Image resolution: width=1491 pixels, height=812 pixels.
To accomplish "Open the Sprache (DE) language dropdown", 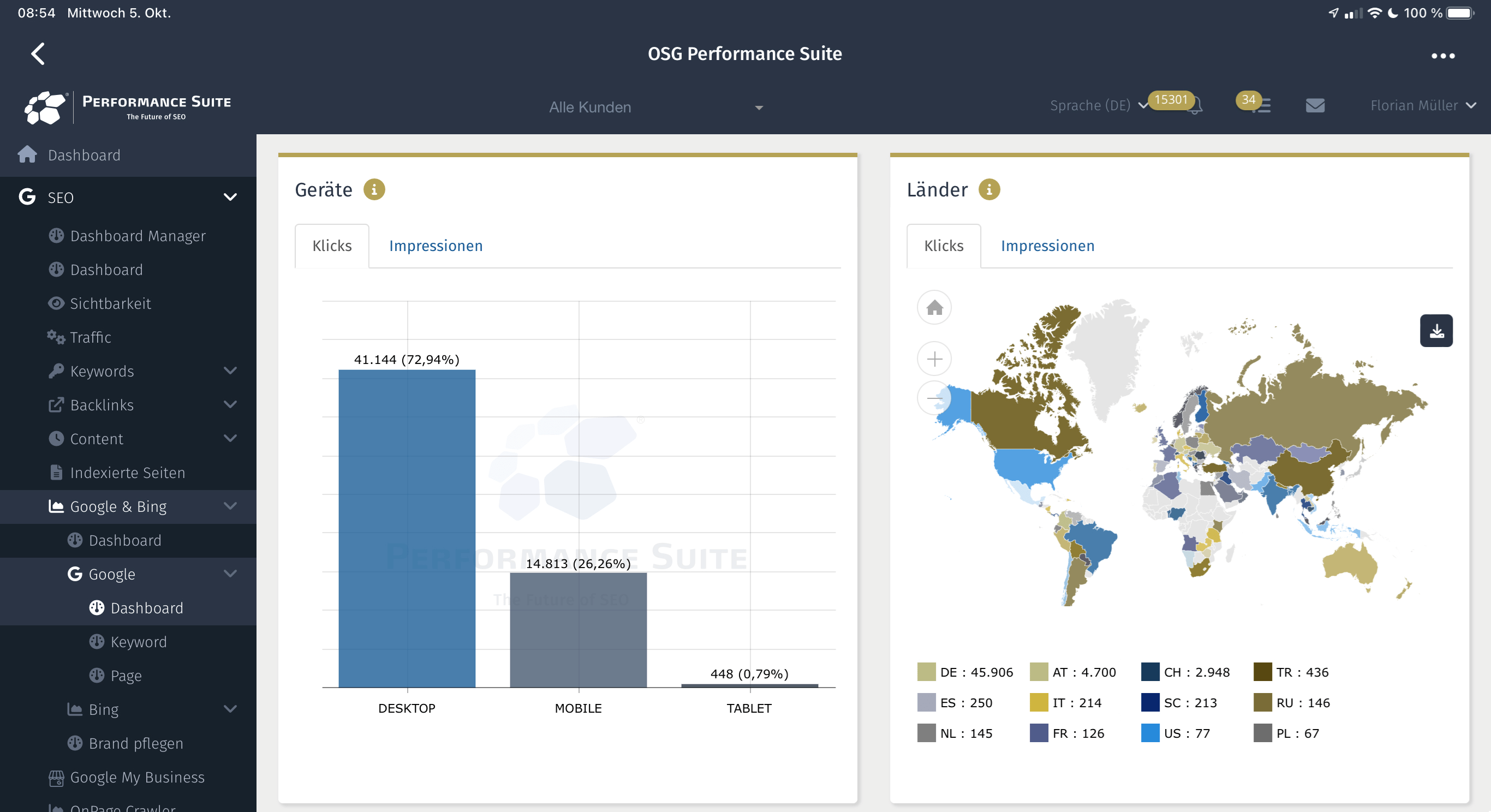I will pyautogui.click(x=1098, y=105).
